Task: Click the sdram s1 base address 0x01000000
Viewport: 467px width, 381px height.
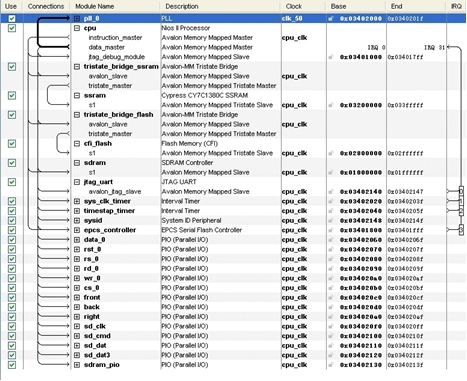Action: [x=361, y=173]
